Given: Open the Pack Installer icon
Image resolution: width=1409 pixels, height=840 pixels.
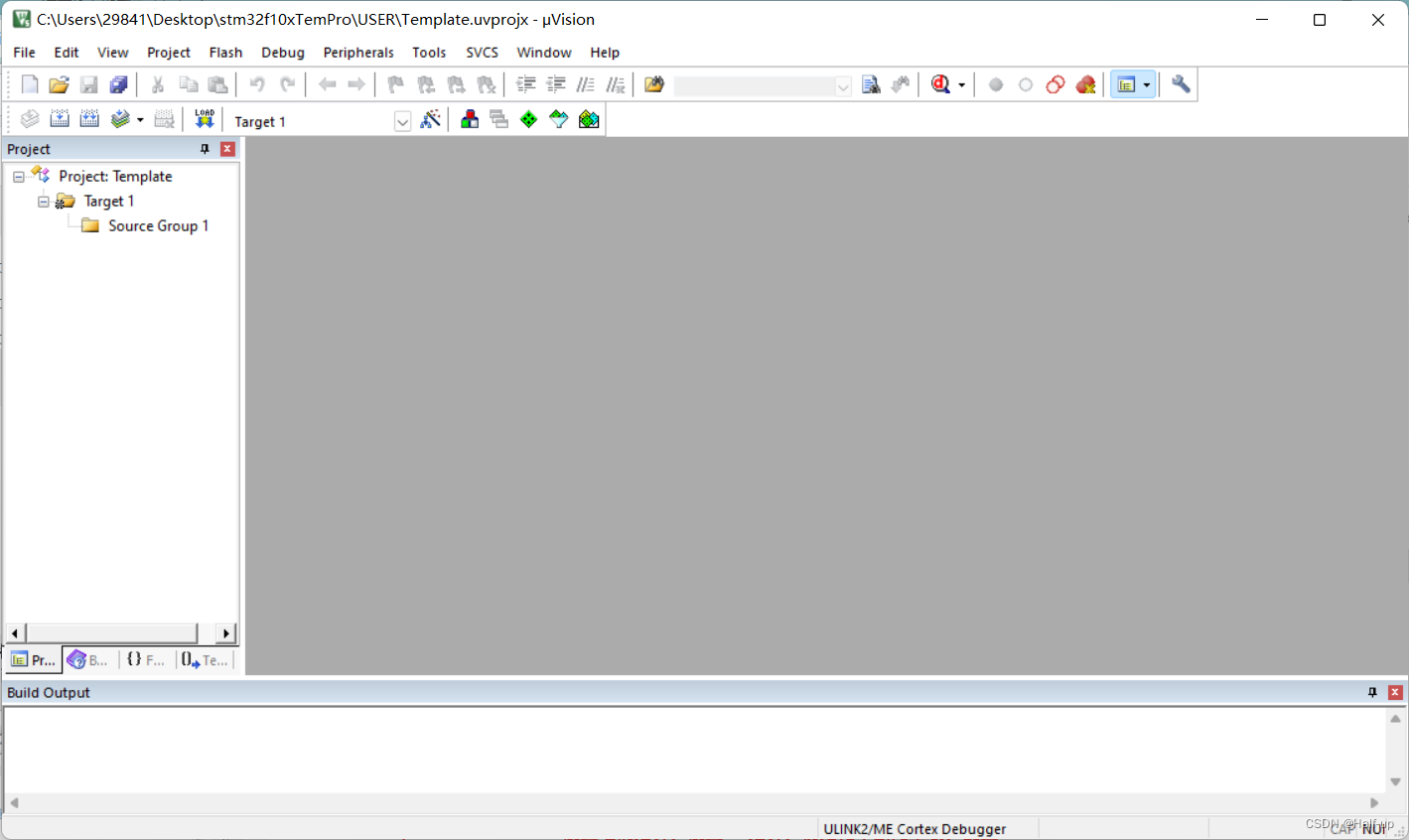Looking at the screenshot, I should (589, 119).
